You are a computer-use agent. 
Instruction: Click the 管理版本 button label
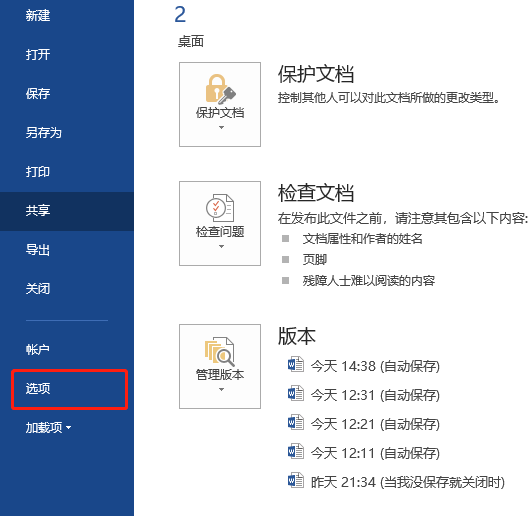point(220,375)
